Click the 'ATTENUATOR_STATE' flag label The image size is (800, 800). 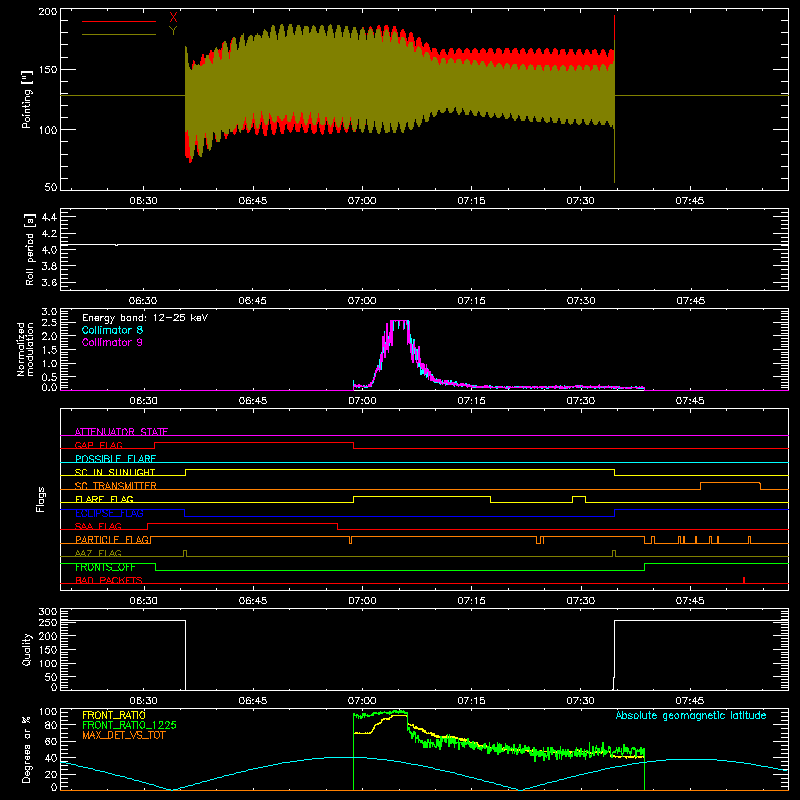click(x=121, y=432)
